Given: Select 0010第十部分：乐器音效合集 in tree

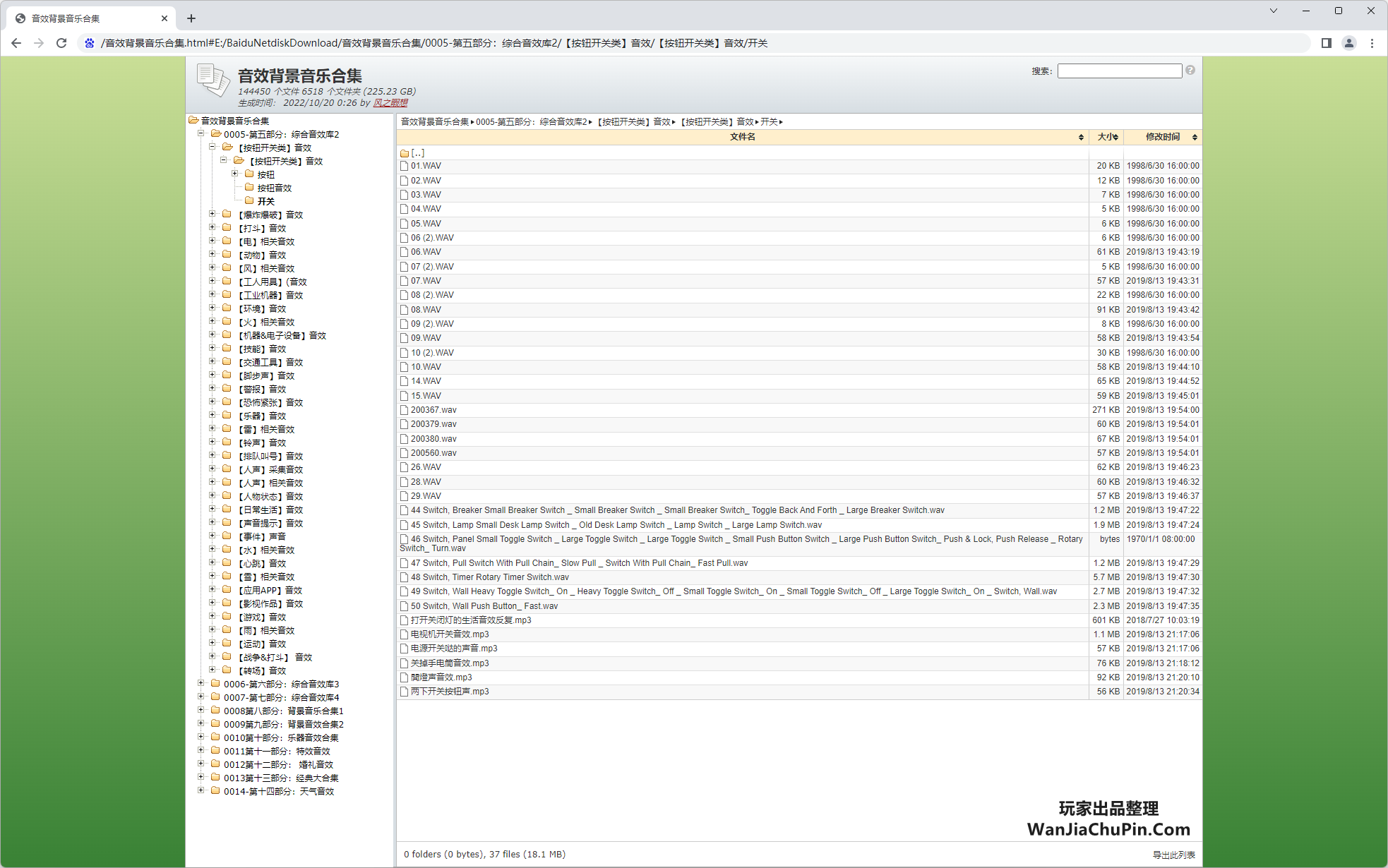Looking at the screenshot, I should (x=281, y=738).
